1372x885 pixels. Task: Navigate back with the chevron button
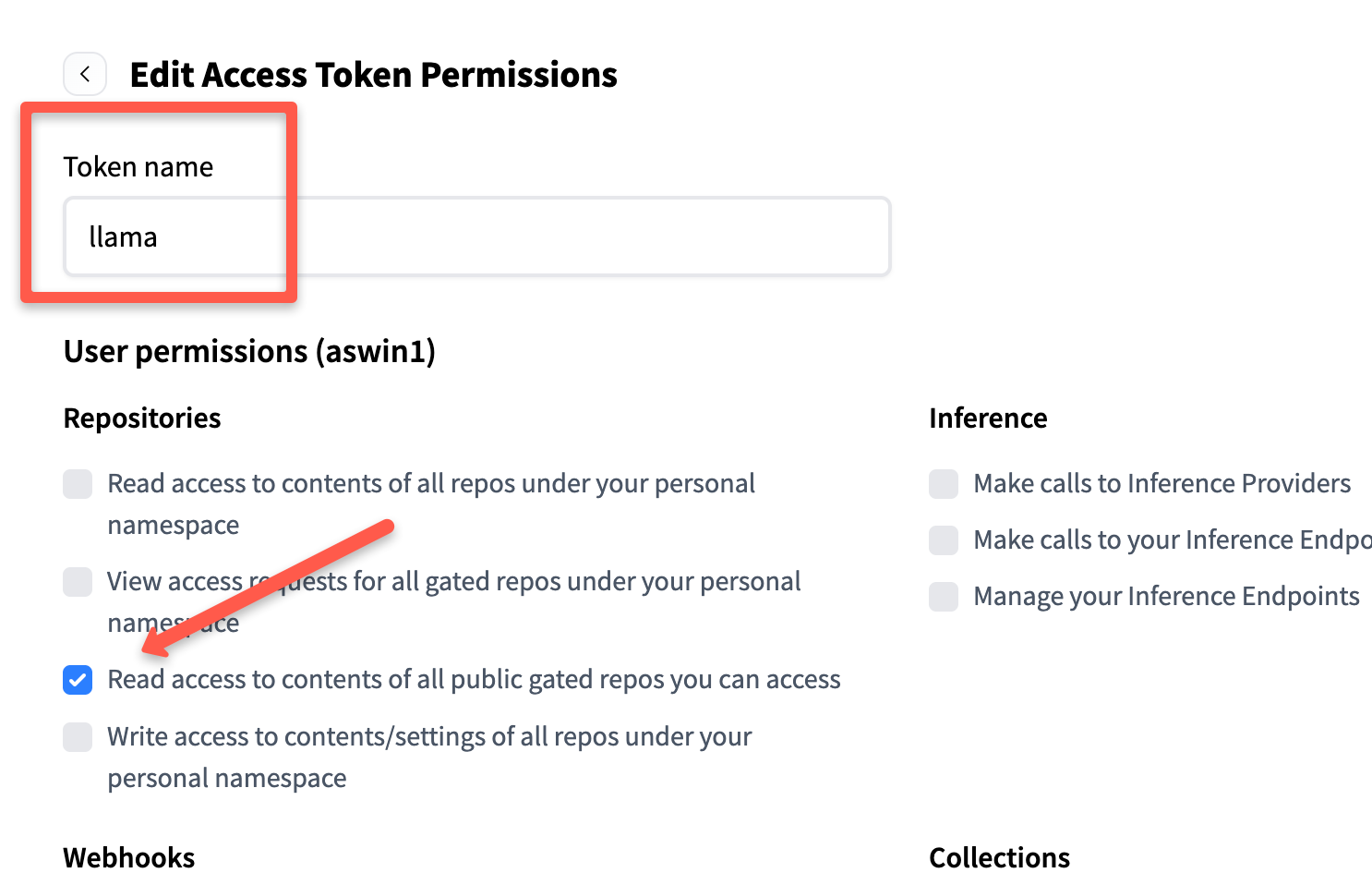[84, 74]
